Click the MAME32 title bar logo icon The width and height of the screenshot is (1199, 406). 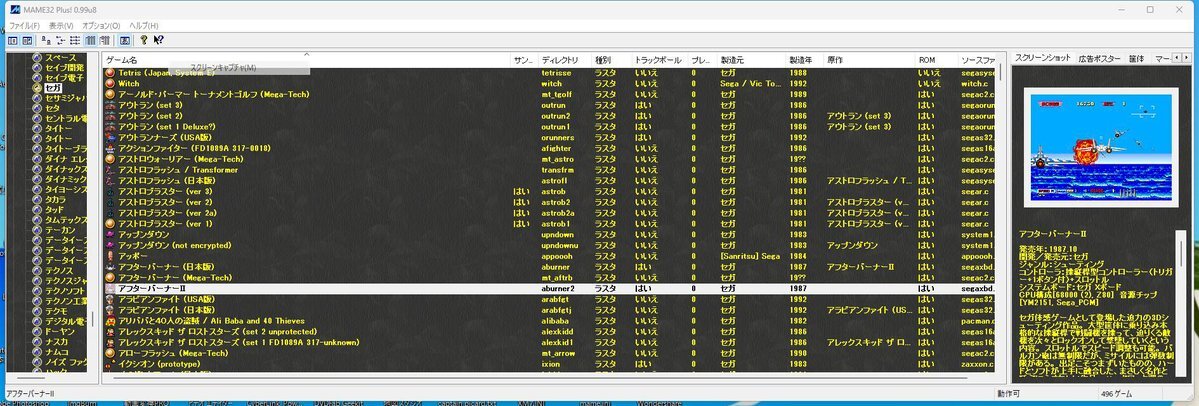tap(13, 9)
